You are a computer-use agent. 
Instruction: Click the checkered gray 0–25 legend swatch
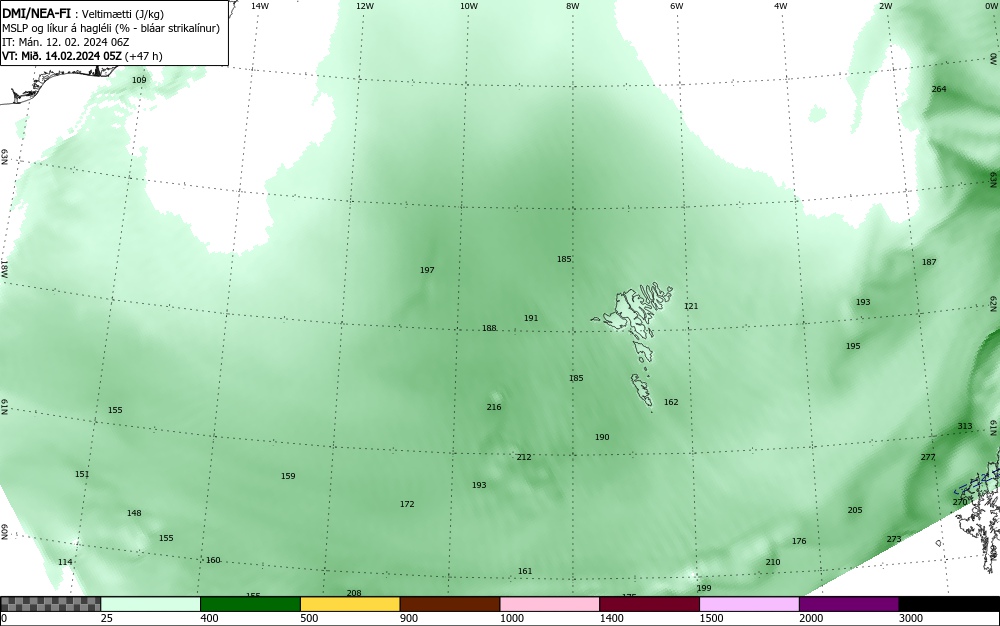[50, 604]
